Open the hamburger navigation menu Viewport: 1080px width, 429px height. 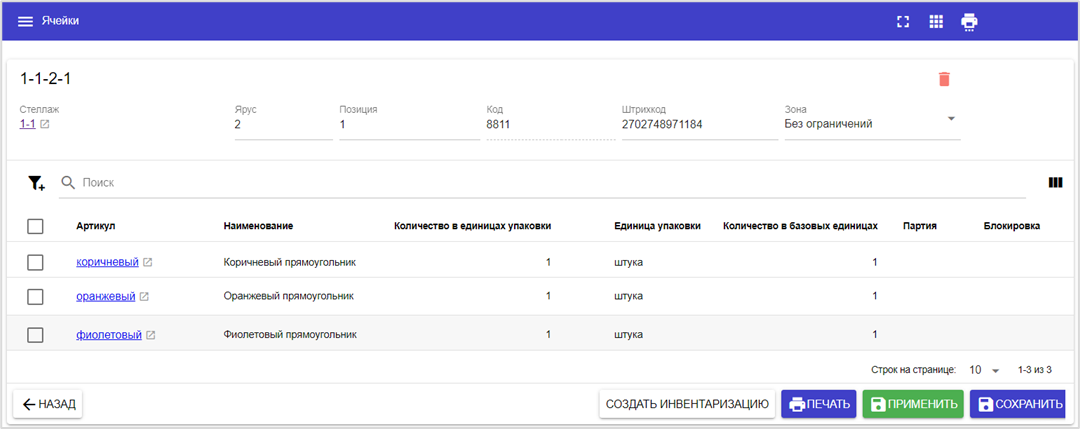point(25,21)
